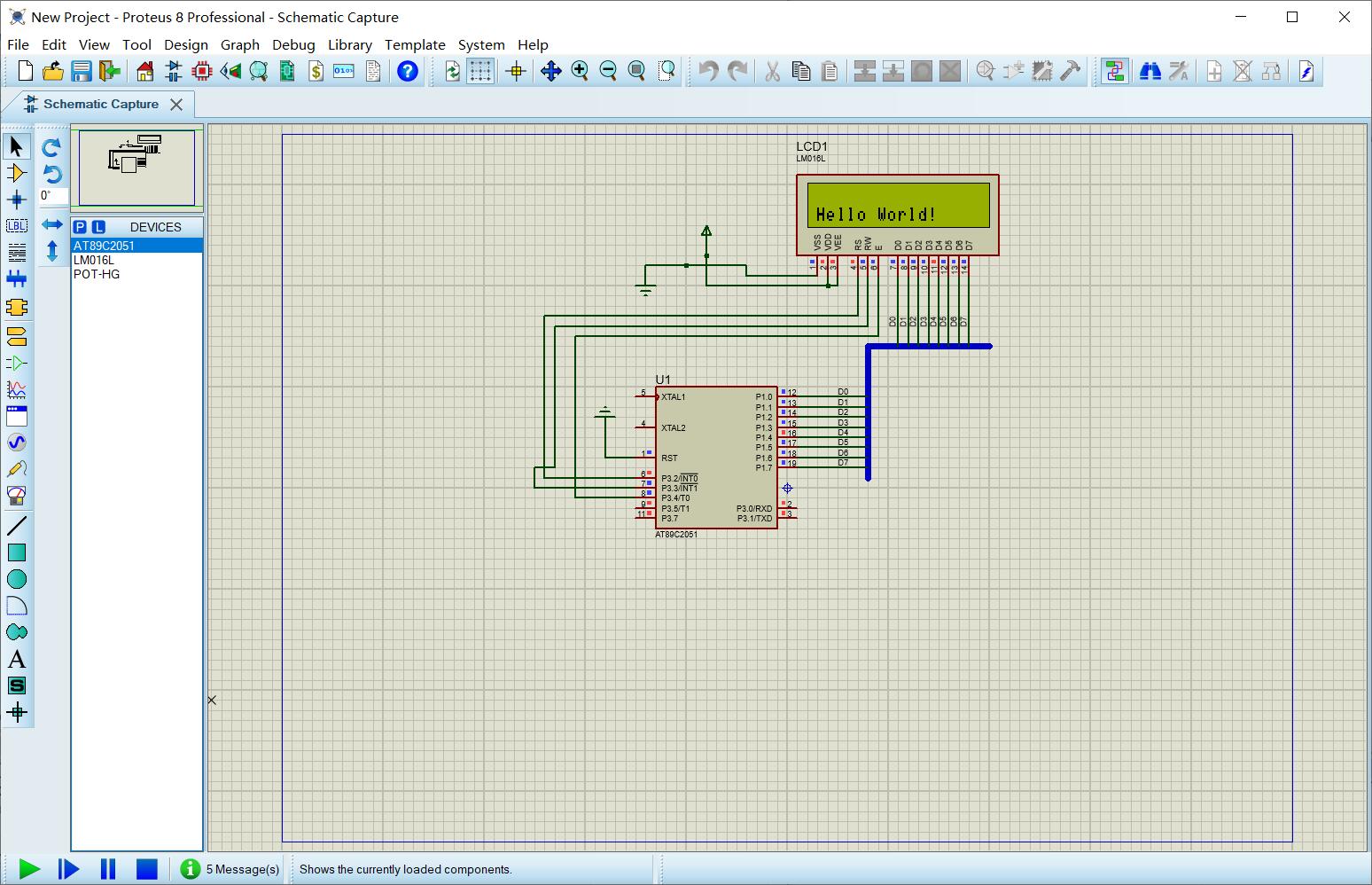This screenshot has width=1372, height=885.
Task: Open the Debug menu
Action: tap(293, 44)
